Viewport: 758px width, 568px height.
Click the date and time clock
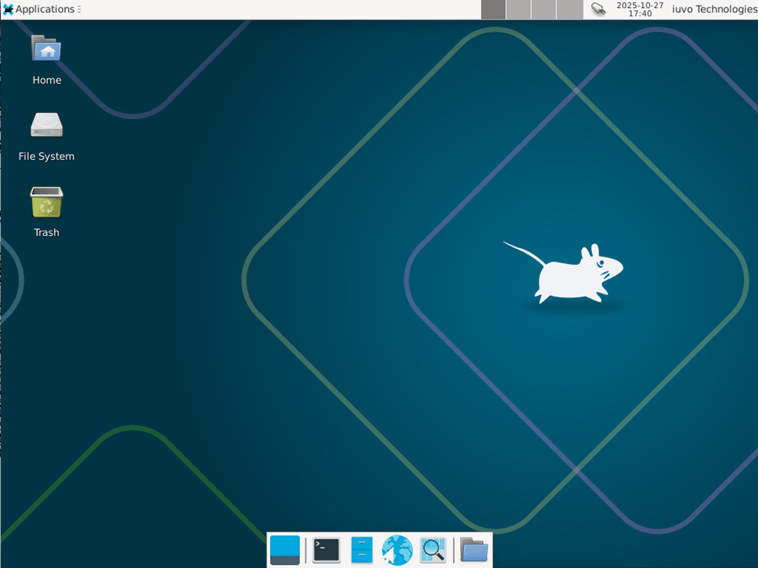click(x=640, y=9)
